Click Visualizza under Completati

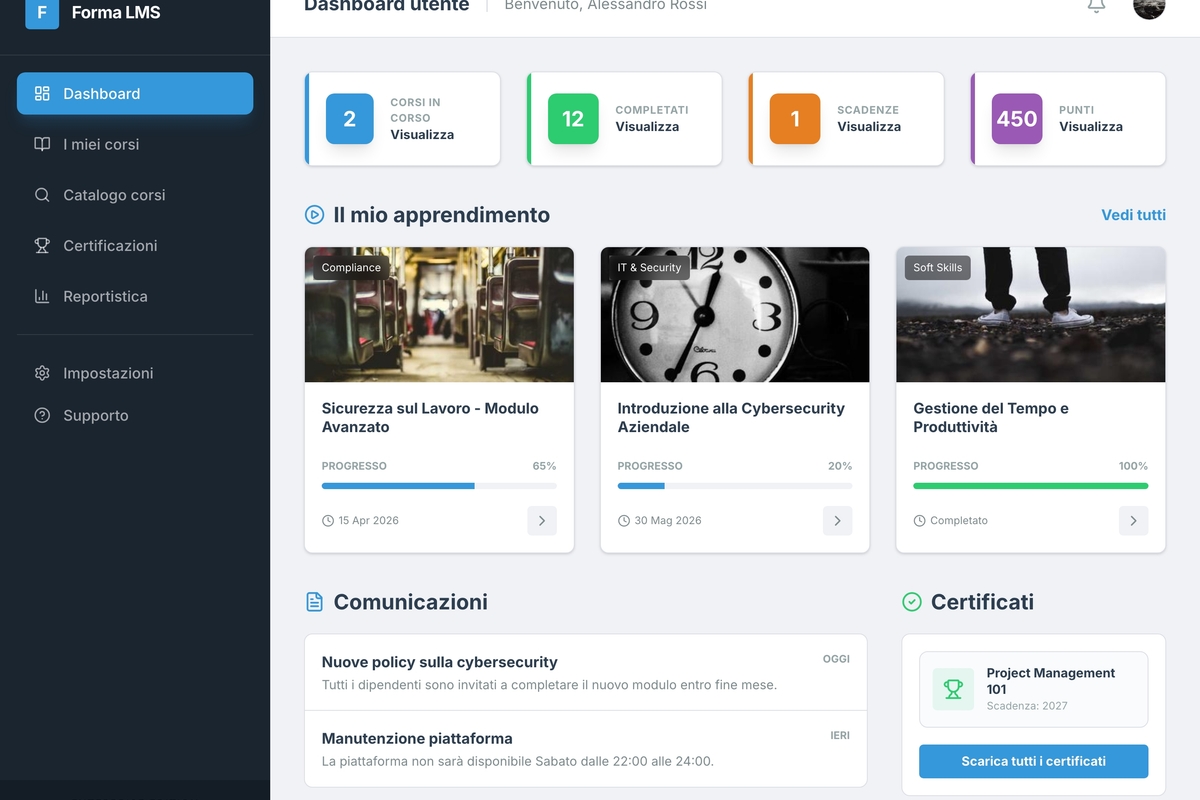[x=647, y=127]
